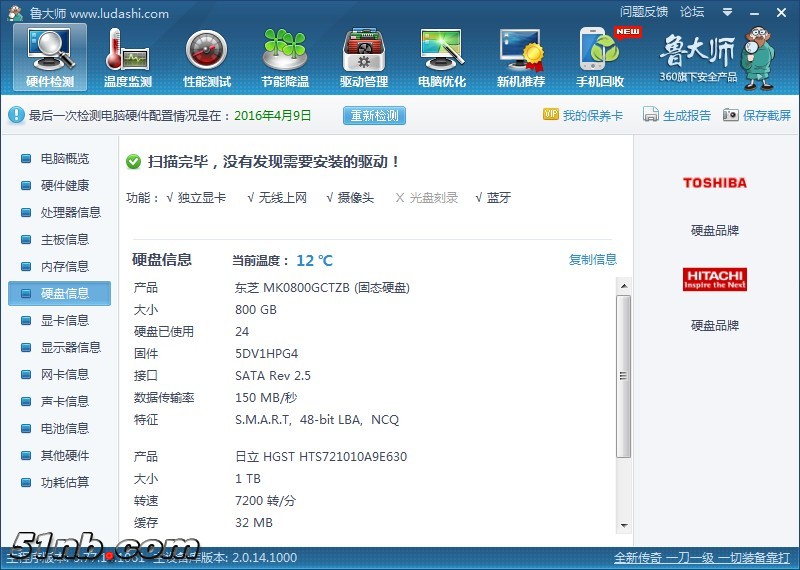
Task: Click the 复制信息 copy info link
Action: (x=593, y=260)
